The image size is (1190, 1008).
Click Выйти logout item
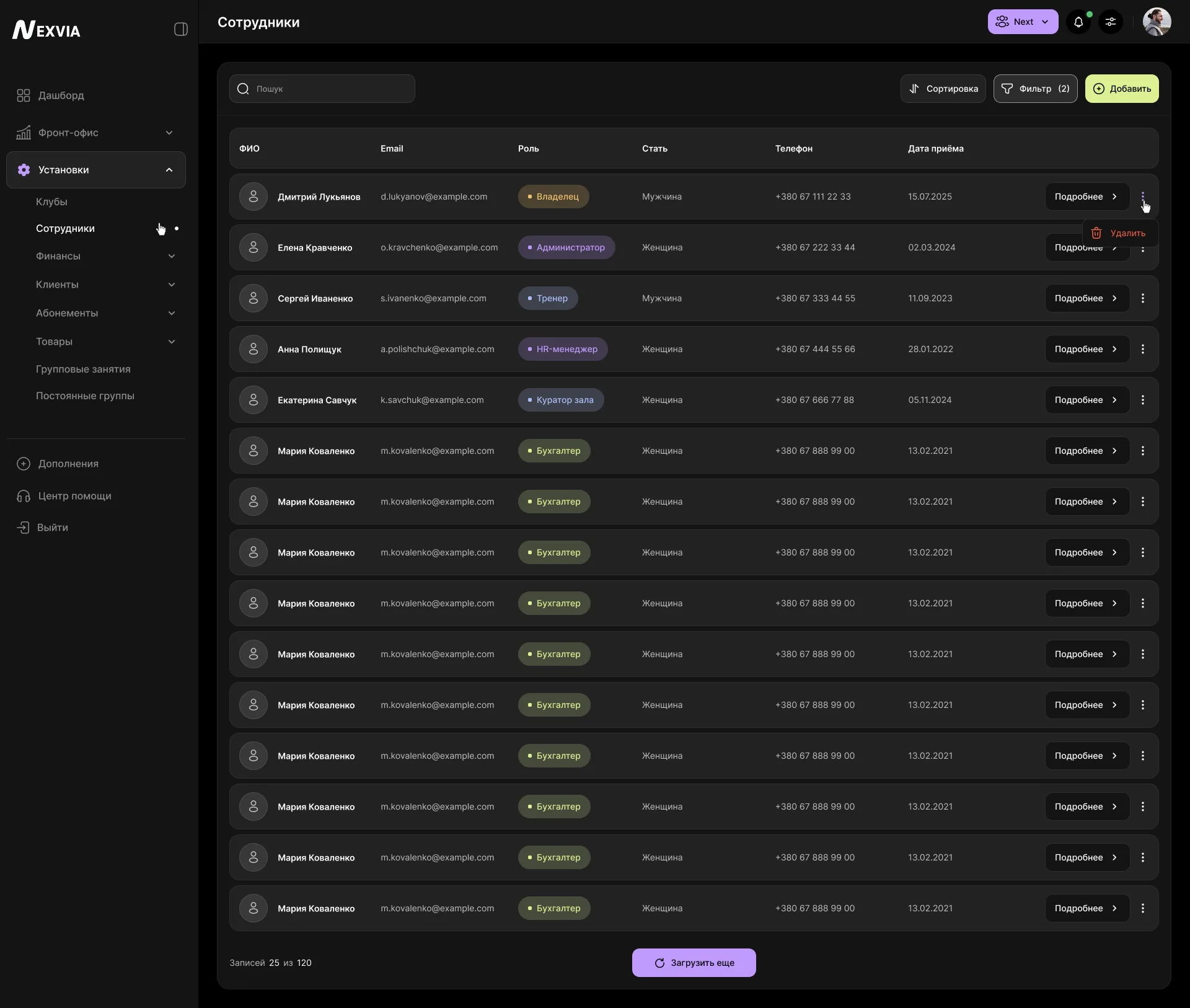pyautogui.click(x=52, y=528)
